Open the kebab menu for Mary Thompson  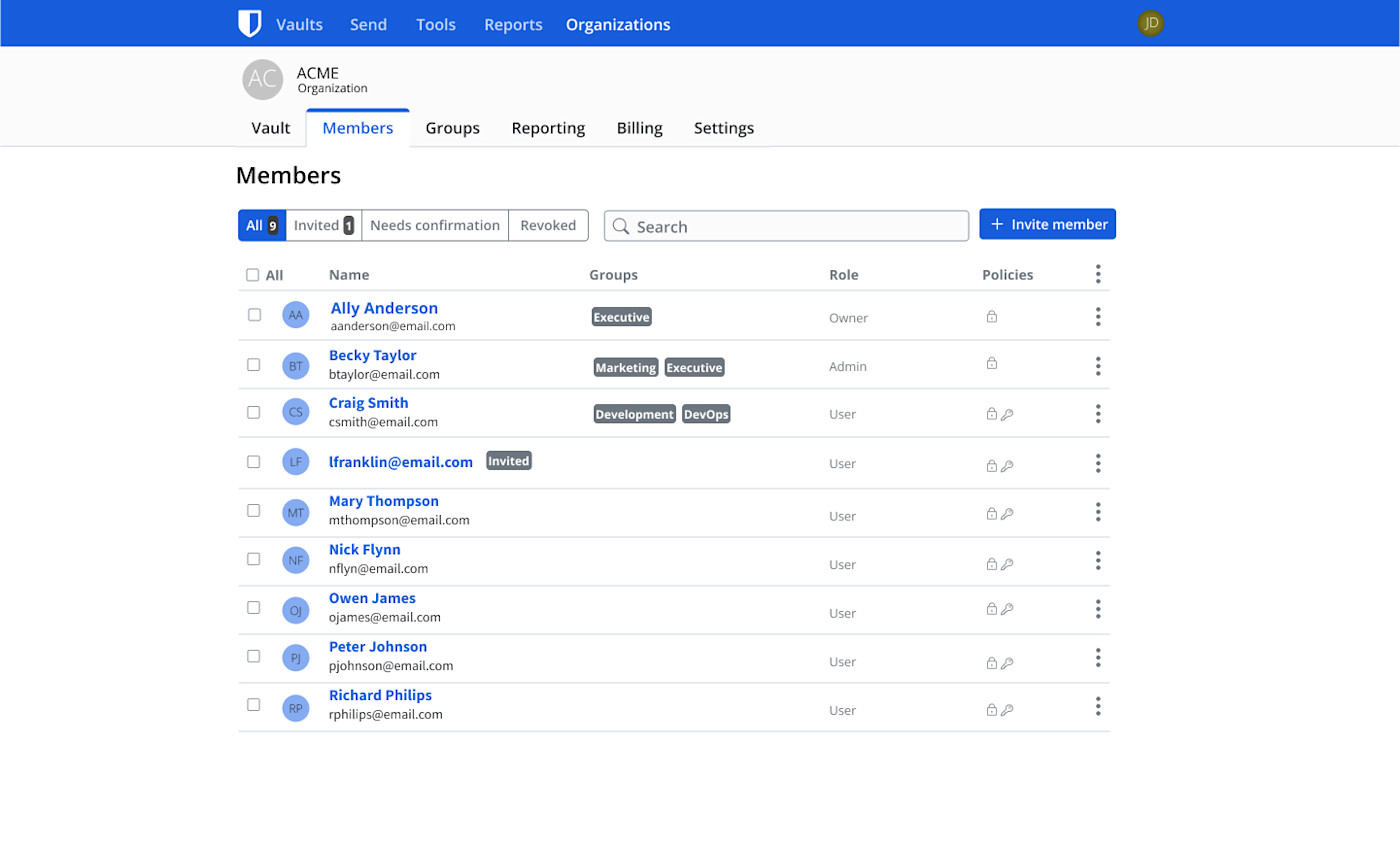tap(1098, 512)
